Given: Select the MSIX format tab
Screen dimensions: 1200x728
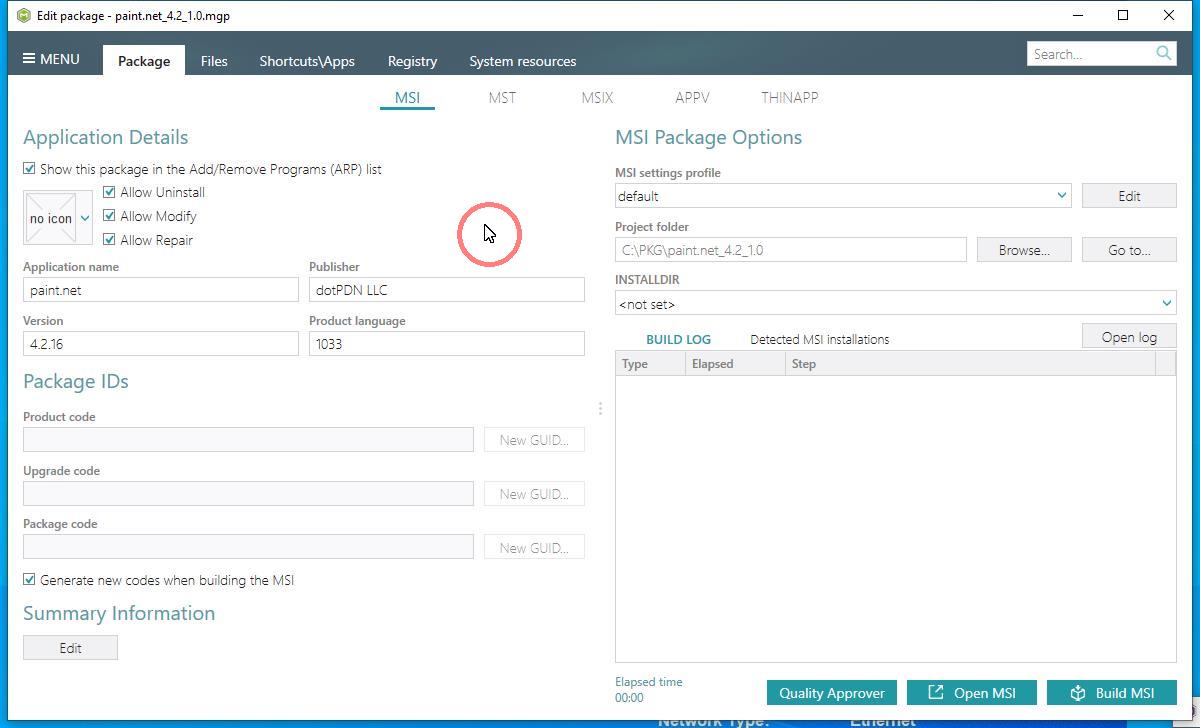Looking at the screenshot, I should (597, 97).
